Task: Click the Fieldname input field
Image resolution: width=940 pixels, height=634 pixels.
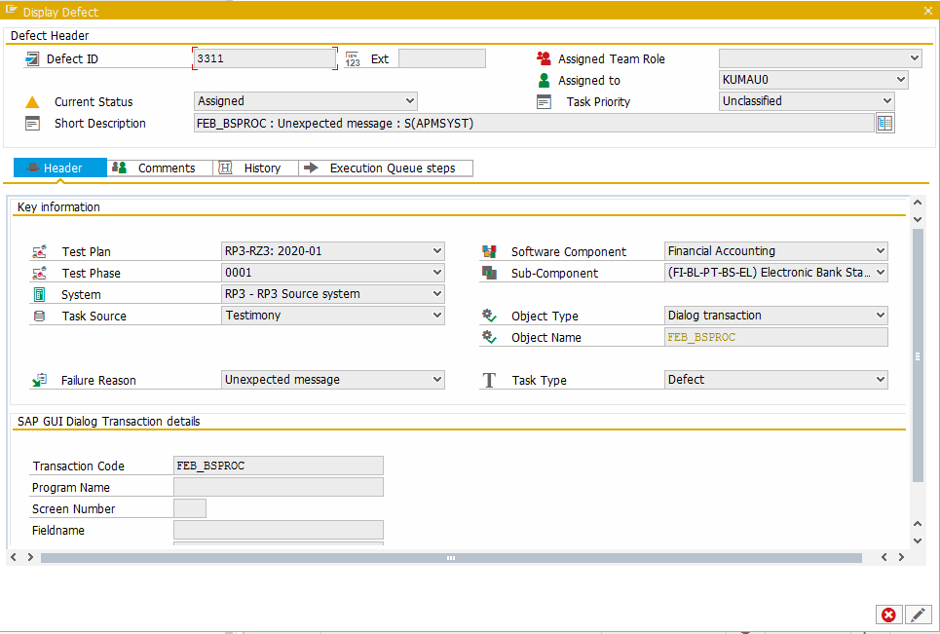Action: [278, 530]
